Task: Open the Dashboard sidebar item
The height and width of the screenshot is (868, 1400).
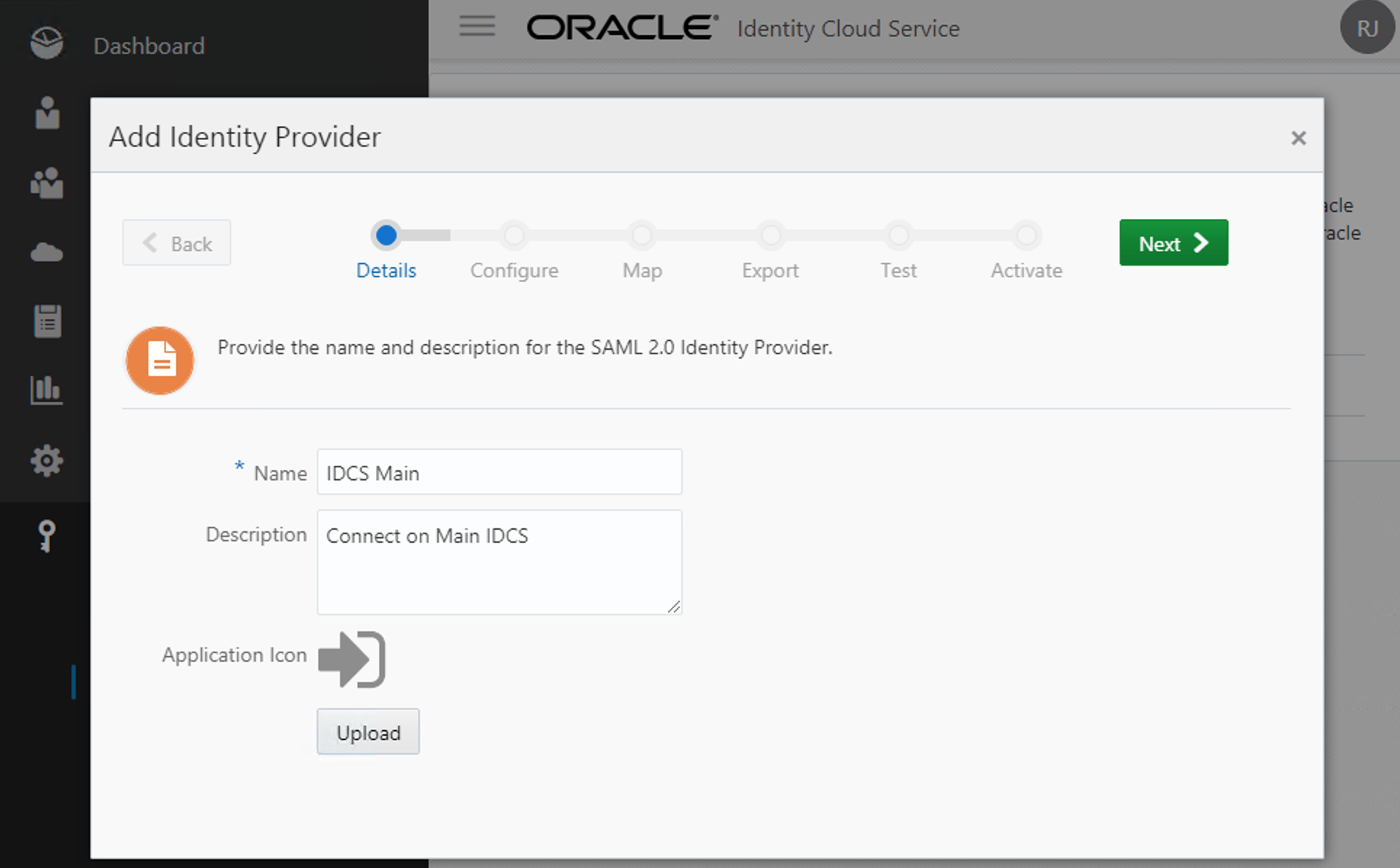Action: click(149, 46)
